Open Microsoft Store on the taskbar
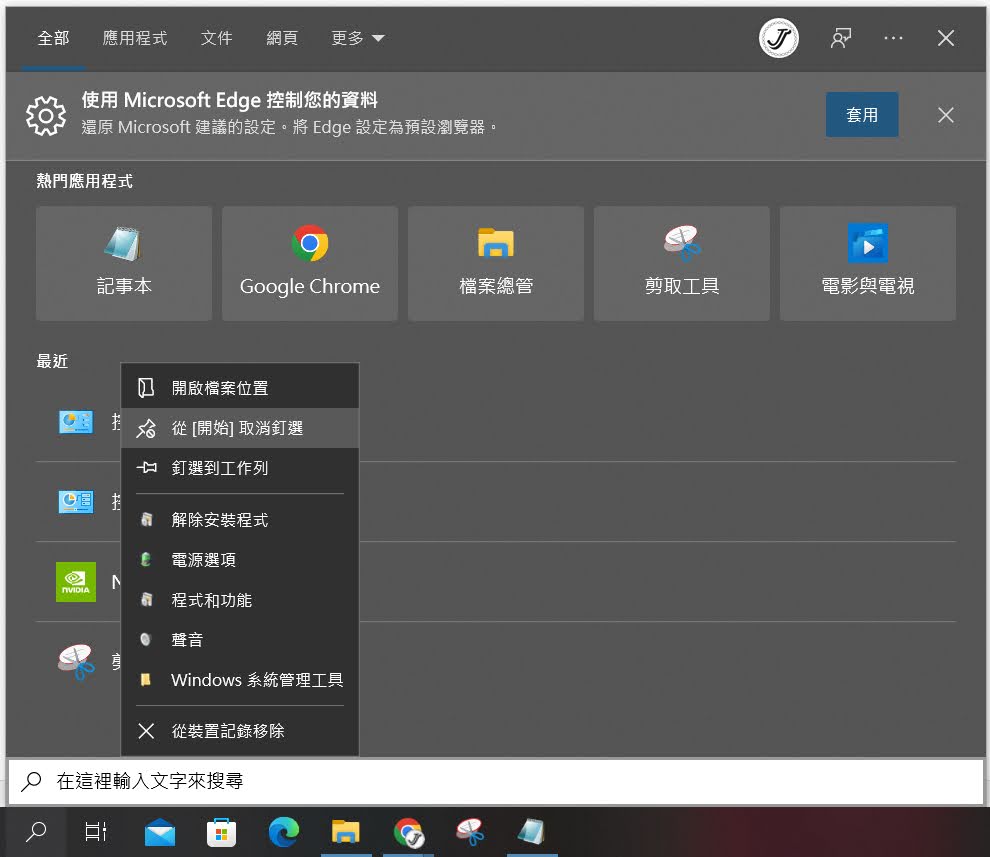The width and height of the screenshot is (990, 857). 221,832
